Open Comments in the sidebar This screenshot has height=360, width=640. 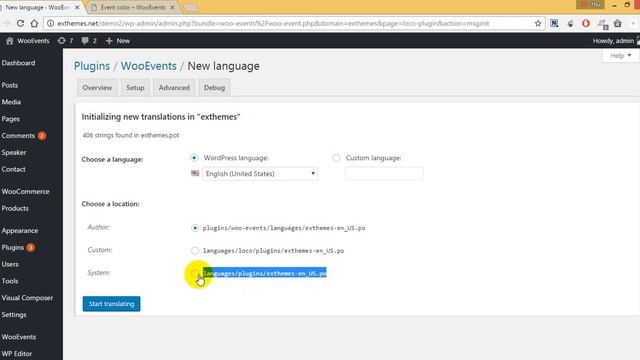pyautogui.click(x=18, y=136)
